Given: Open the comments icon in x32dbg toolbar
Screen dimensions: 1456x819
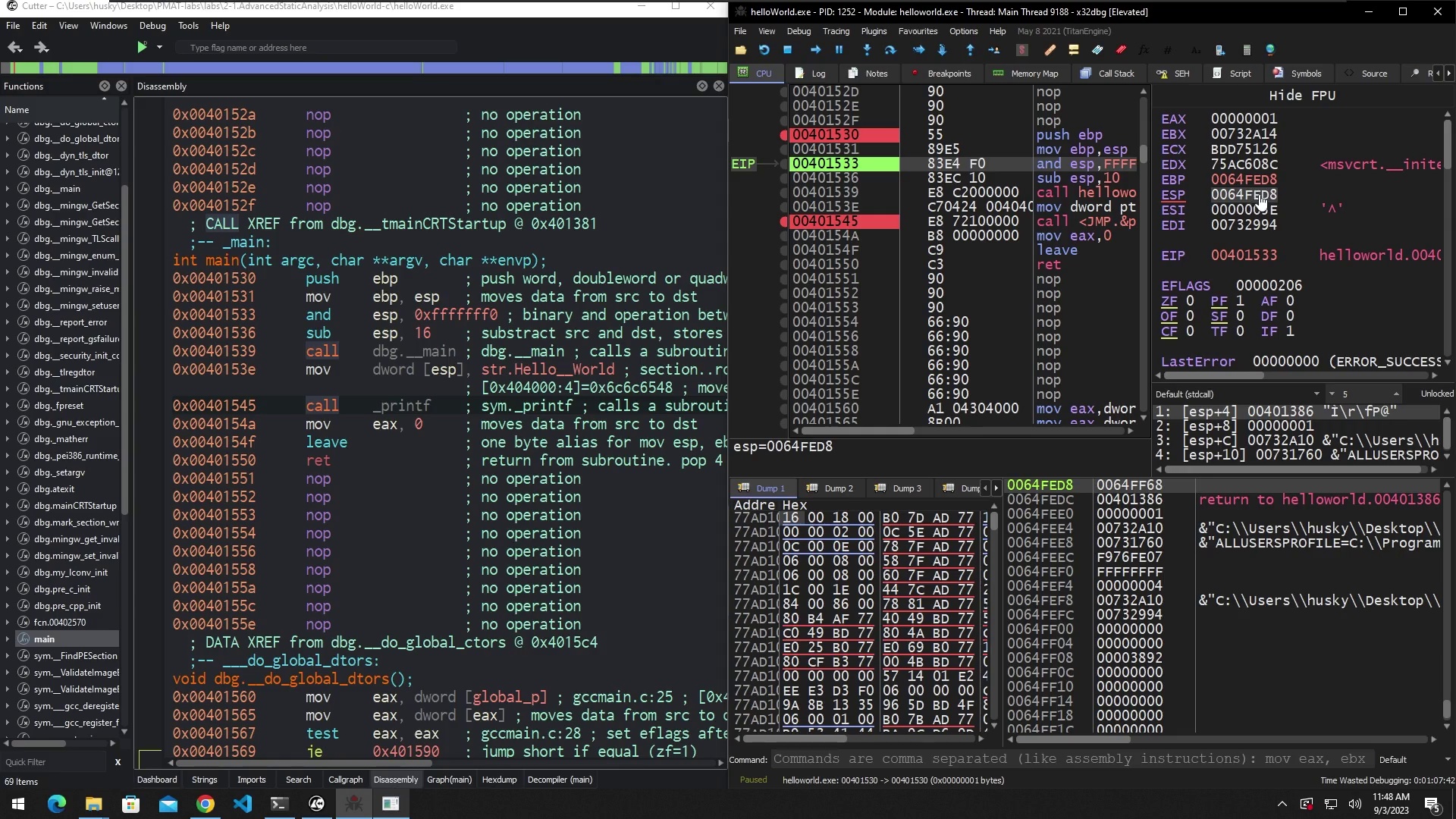Looking at the screenshot, I should point(1073,50).
